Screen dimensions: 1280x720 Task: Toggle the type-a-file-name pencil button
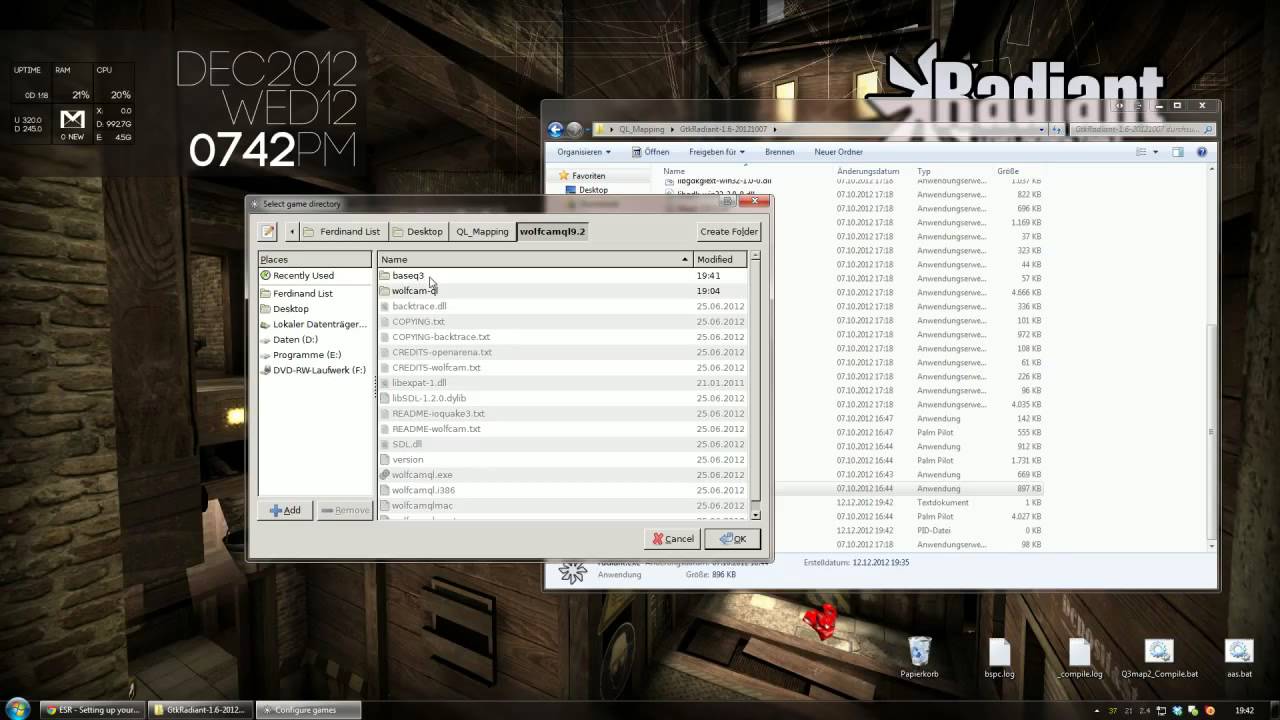268,231
